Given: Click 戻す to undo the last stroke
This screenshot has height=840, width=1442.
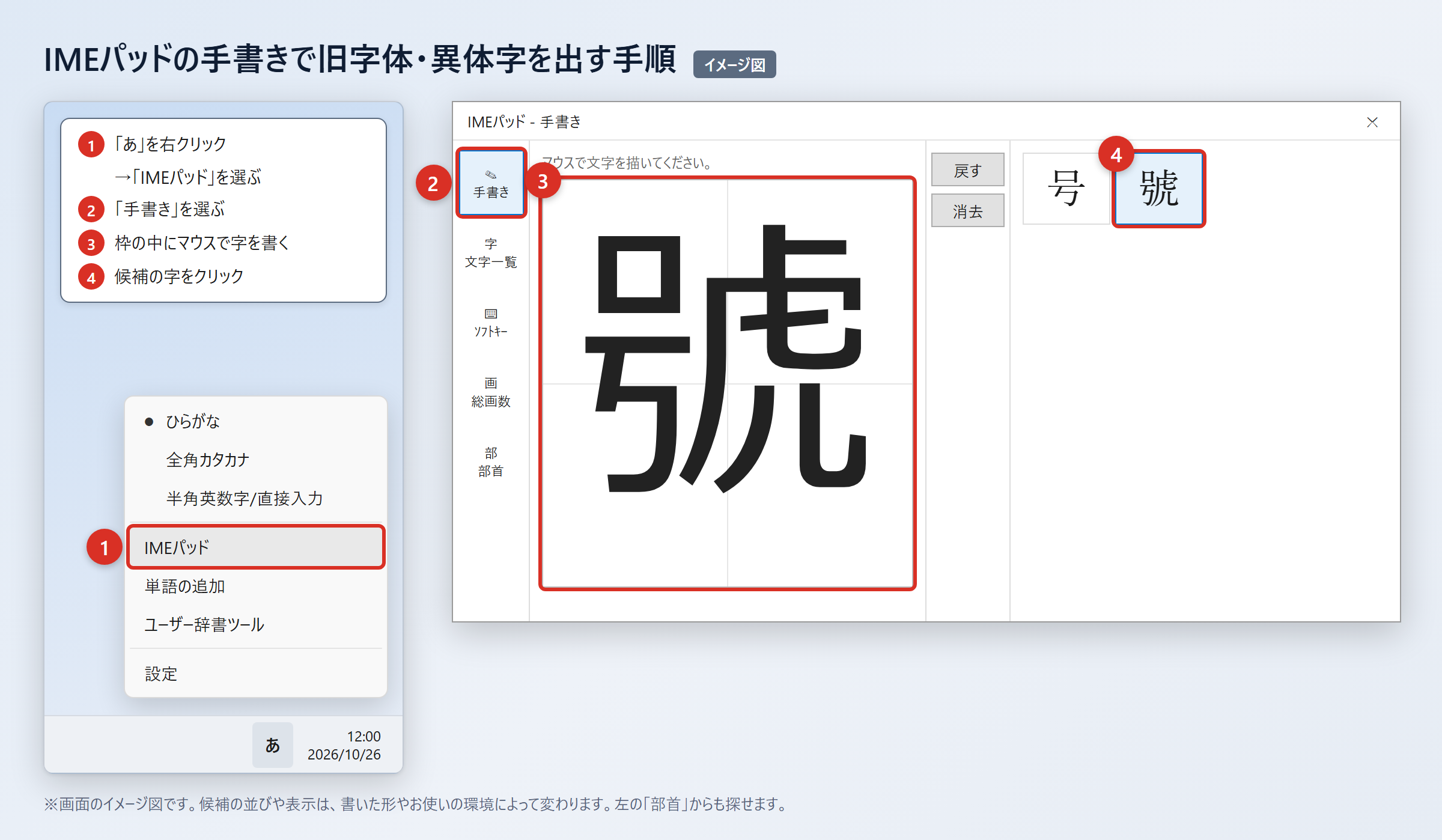Looking at the screenshot, I should (967, 170).
